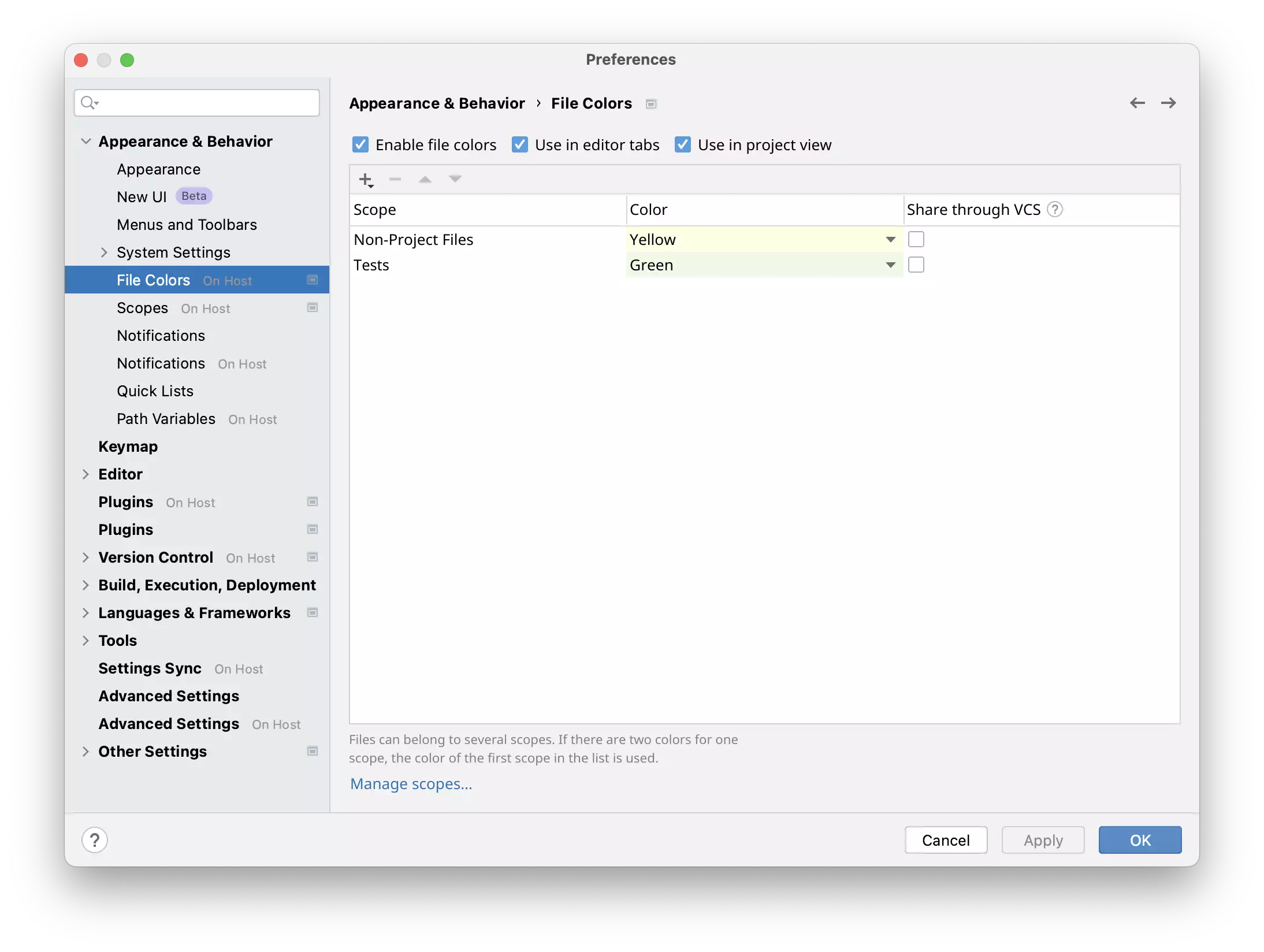Open help with bottom-left question mark
The height and width of the screenshot is (952, 1264).
[95, 840]
